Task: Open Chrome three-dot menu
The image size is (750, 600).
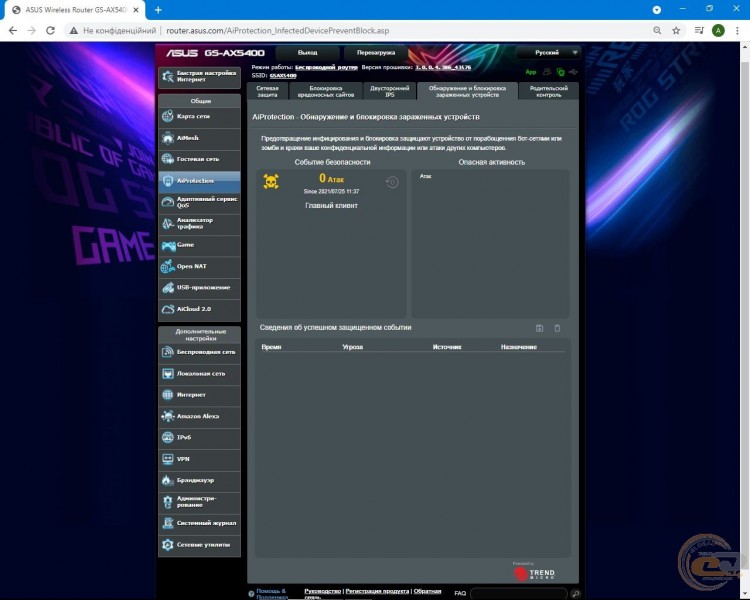Action: pyautogui.click(x=737, y=31)
